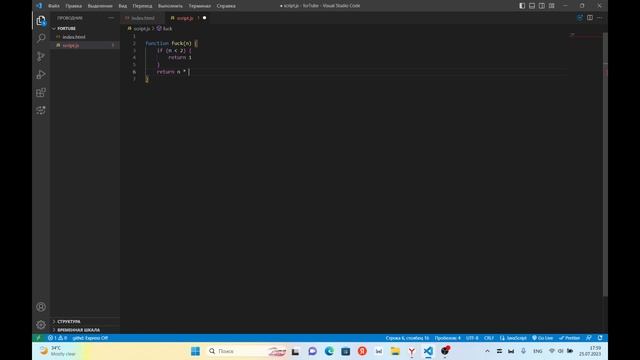Screen dimensions: 640x360
Task: Open the Manage gear icon
Action: pyautogui.click(x=41, y=325)
